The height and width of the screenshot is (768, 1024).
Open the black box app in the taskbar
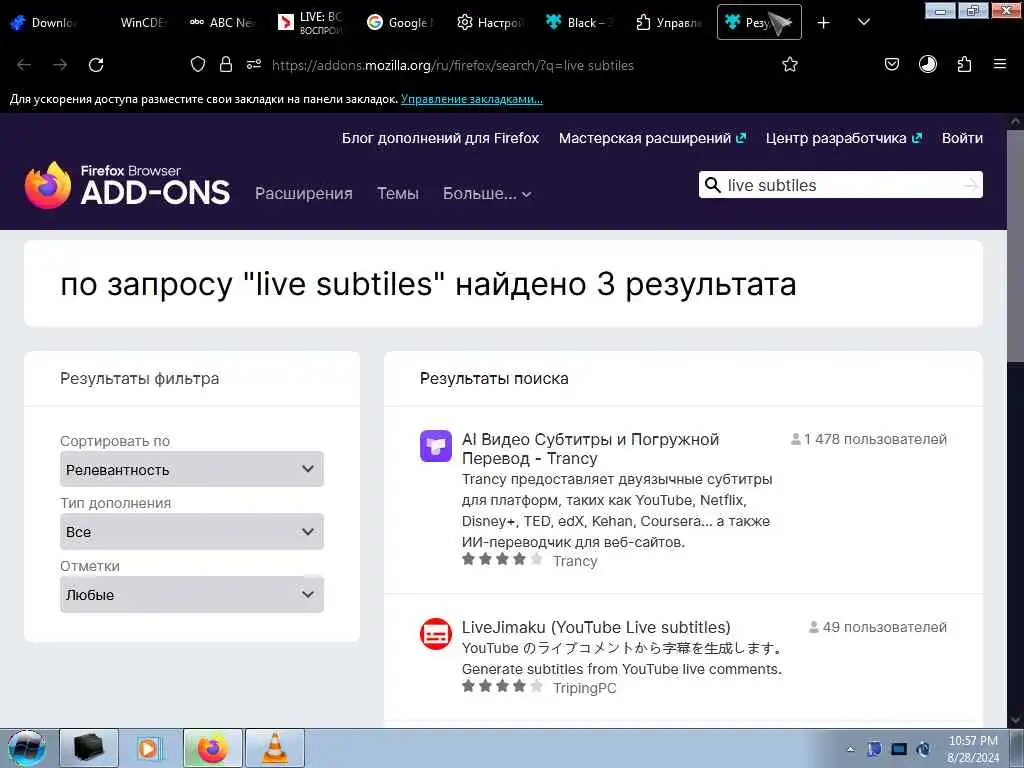(89, 748)
